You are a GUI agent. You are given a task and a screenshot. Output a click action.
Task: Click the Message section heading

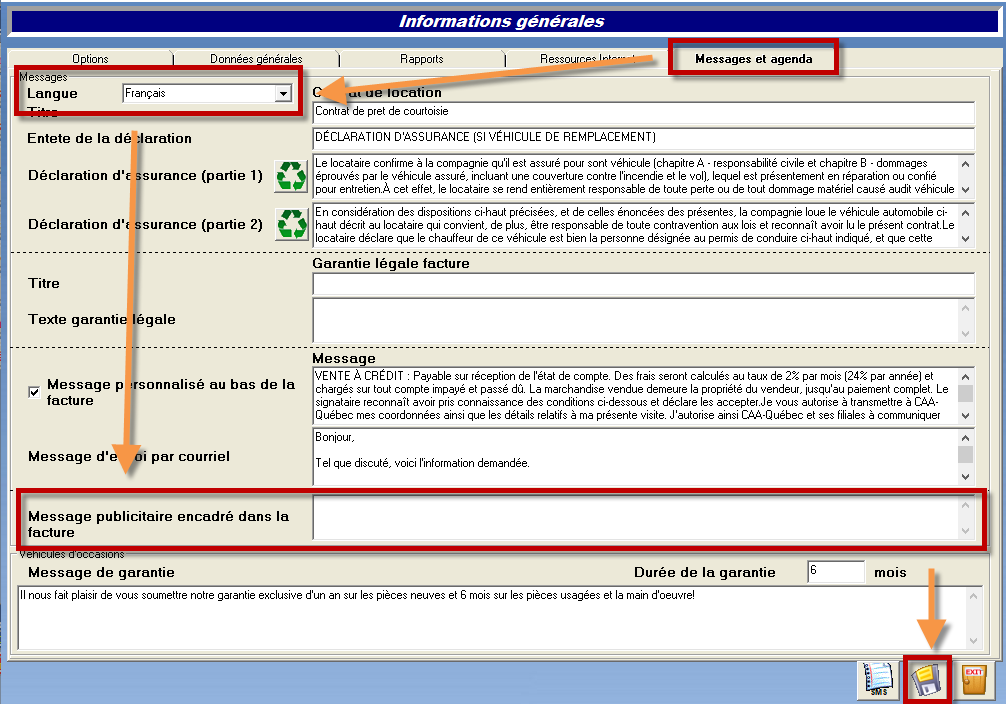(344, 358)
